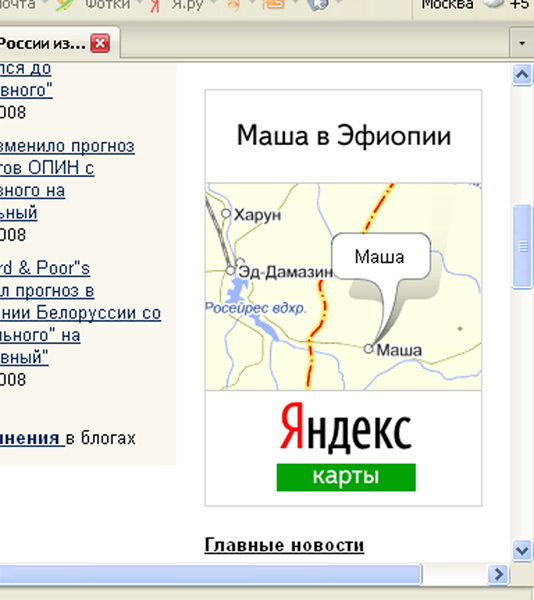Click the green "карты" button
534x600 pixels.
tap(346, 477)
